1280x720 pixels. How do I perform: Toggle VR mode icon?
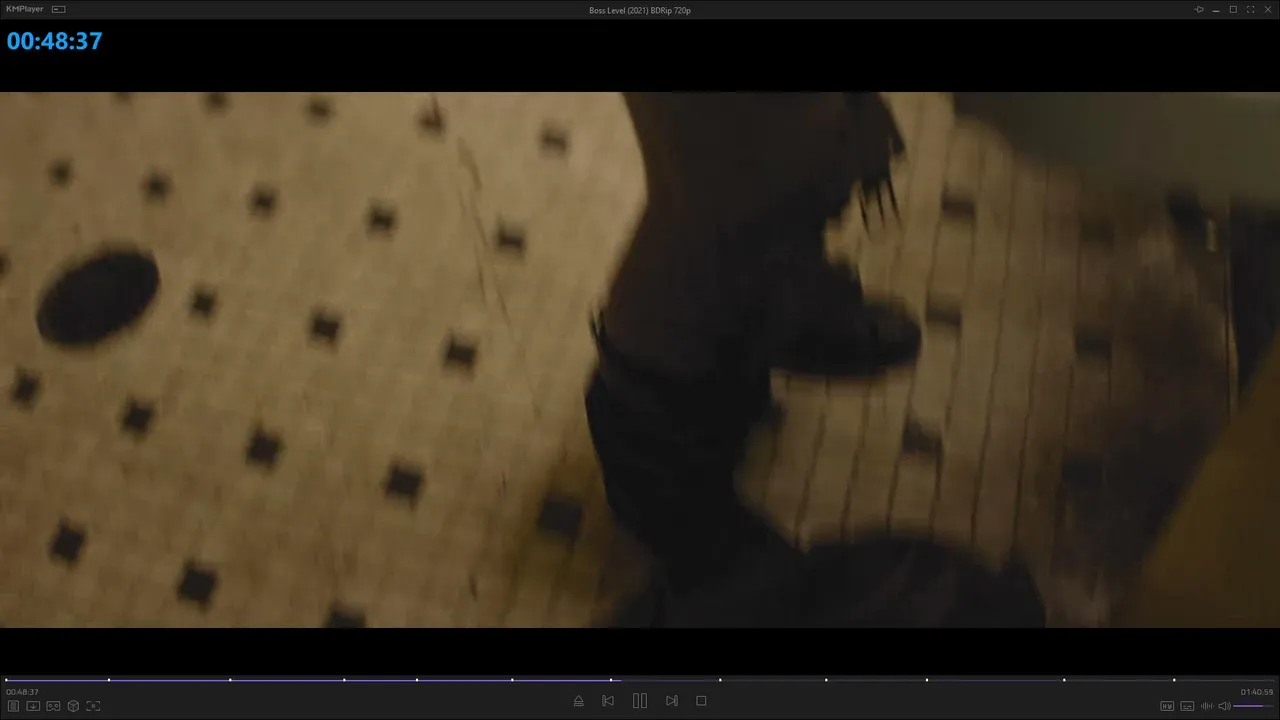tap(53, 706)
